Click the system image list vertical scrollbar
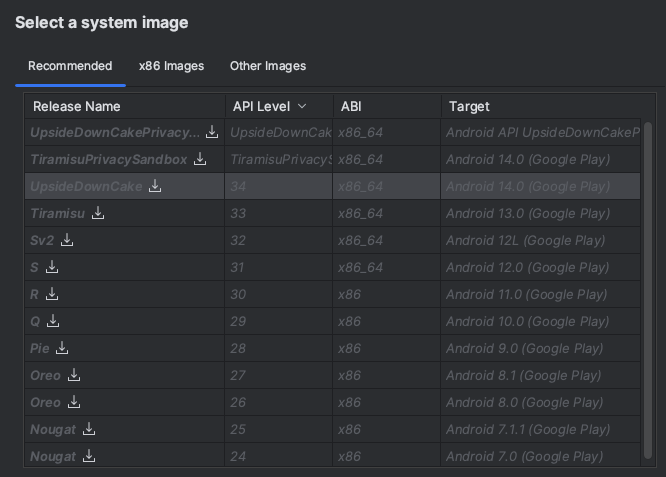Viewport: 666px width, 477px height. [x=648, y=290]
